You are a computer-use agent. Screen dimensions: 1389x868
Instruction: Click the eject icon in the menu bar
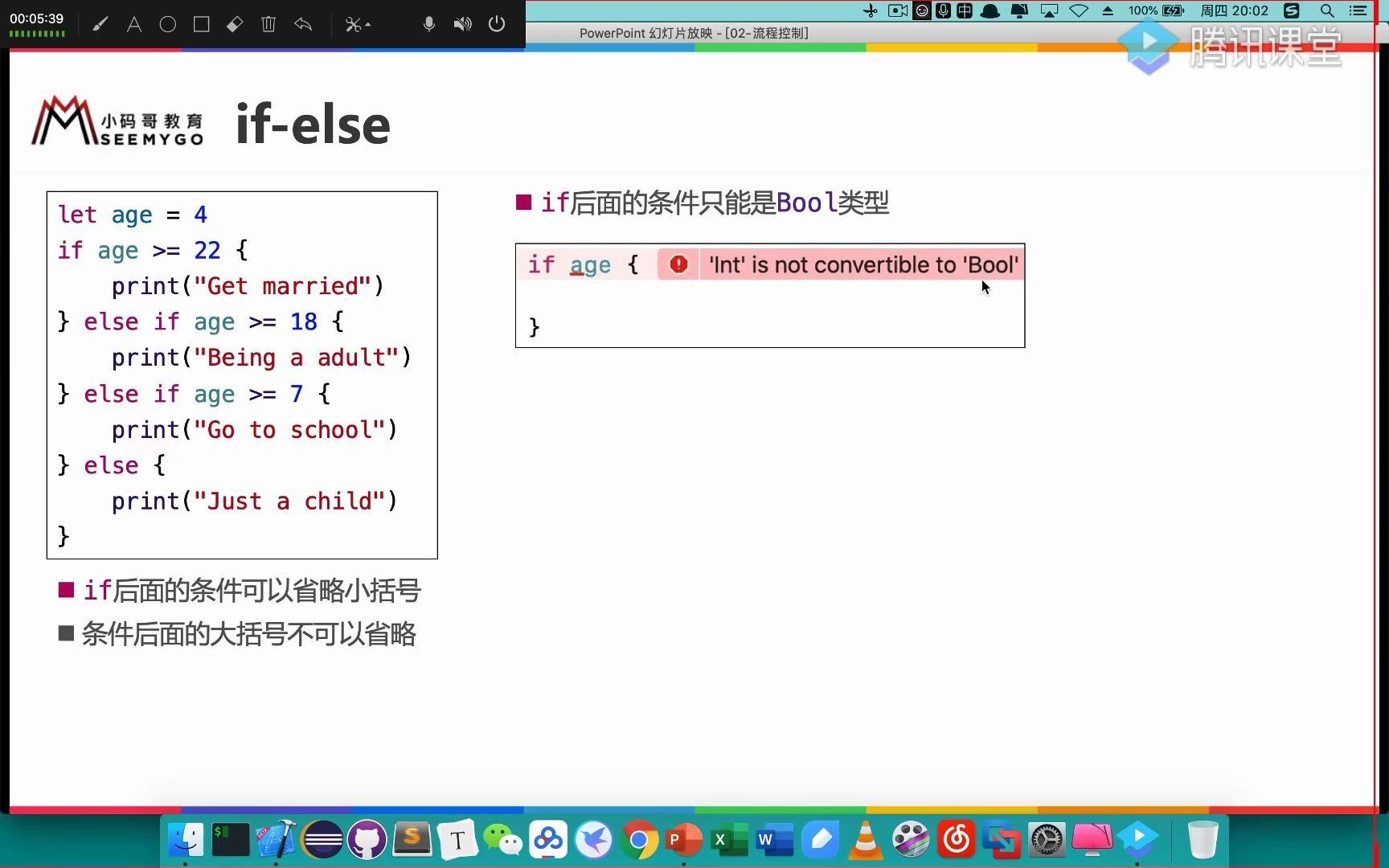1108,10
